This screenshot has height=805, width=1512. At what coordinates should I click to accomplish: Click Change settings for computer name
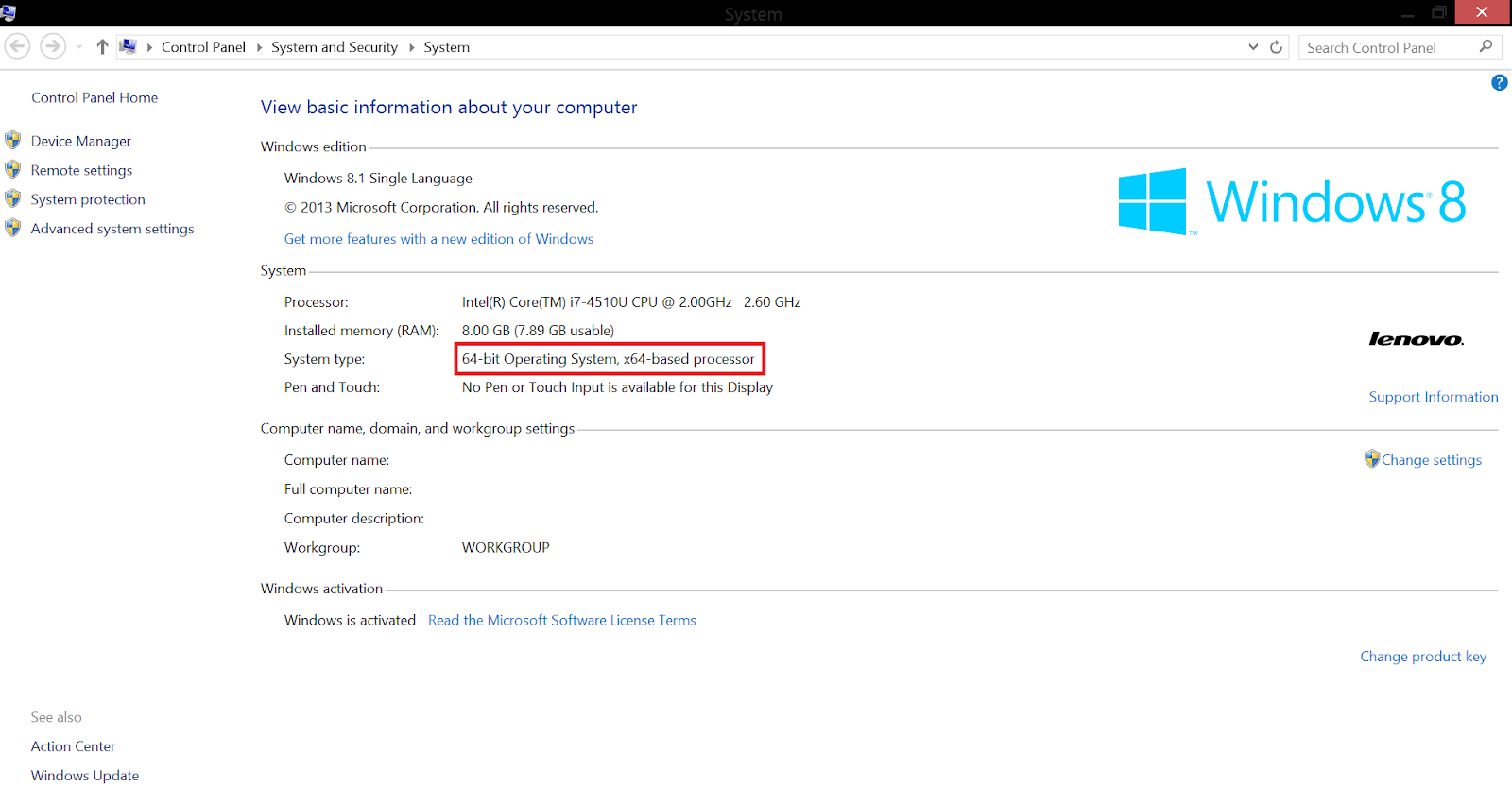tap(1432, 460)
